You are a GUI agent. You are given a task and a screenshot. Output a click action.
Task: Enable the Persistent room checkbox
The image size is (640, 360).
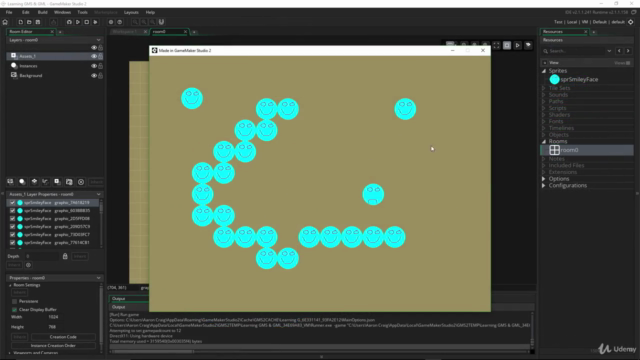coord(15,301)
